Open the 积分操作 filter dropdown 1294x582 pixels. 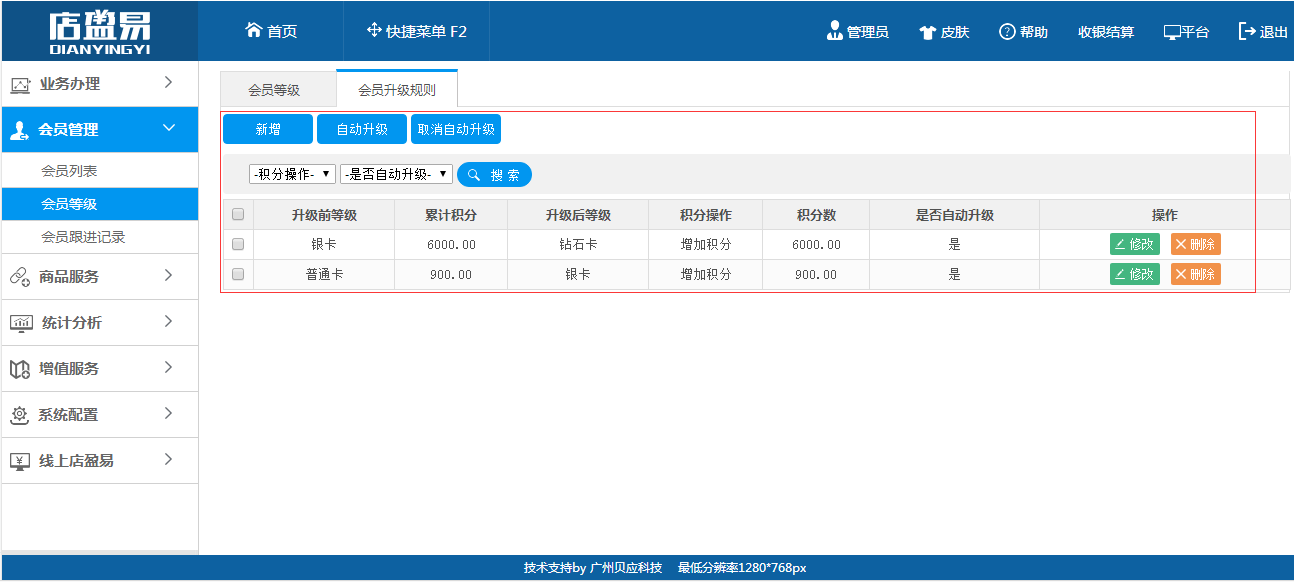pyautogui.click(x=293, y=174)
